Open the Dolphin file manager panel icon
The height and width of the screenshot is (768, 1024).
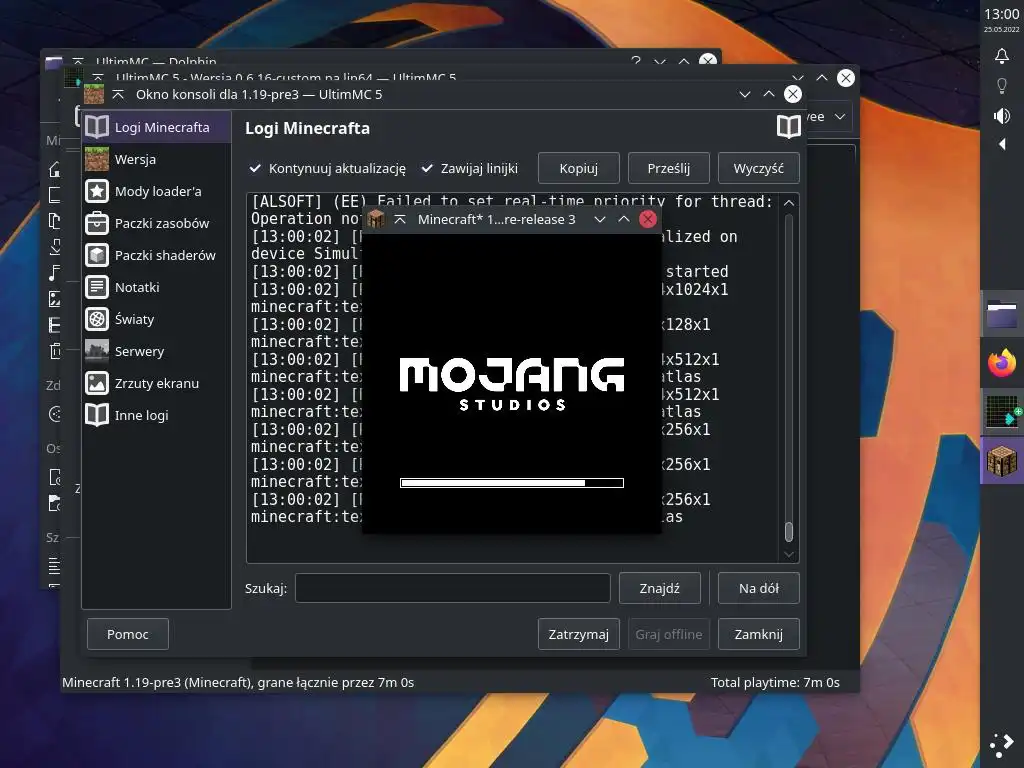[x=1002, y=314]
